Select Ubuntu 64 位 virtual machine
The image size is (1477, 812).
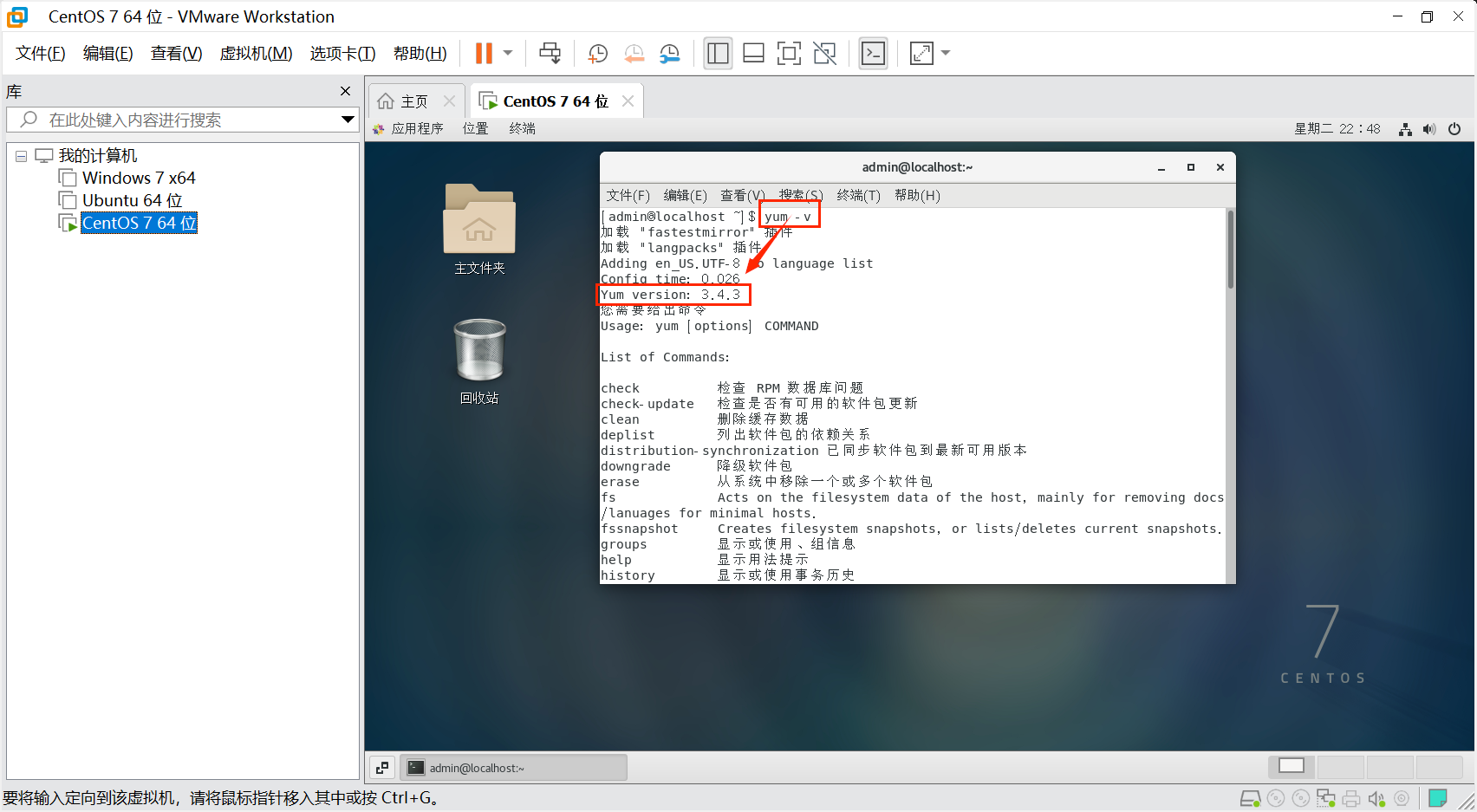132,200
